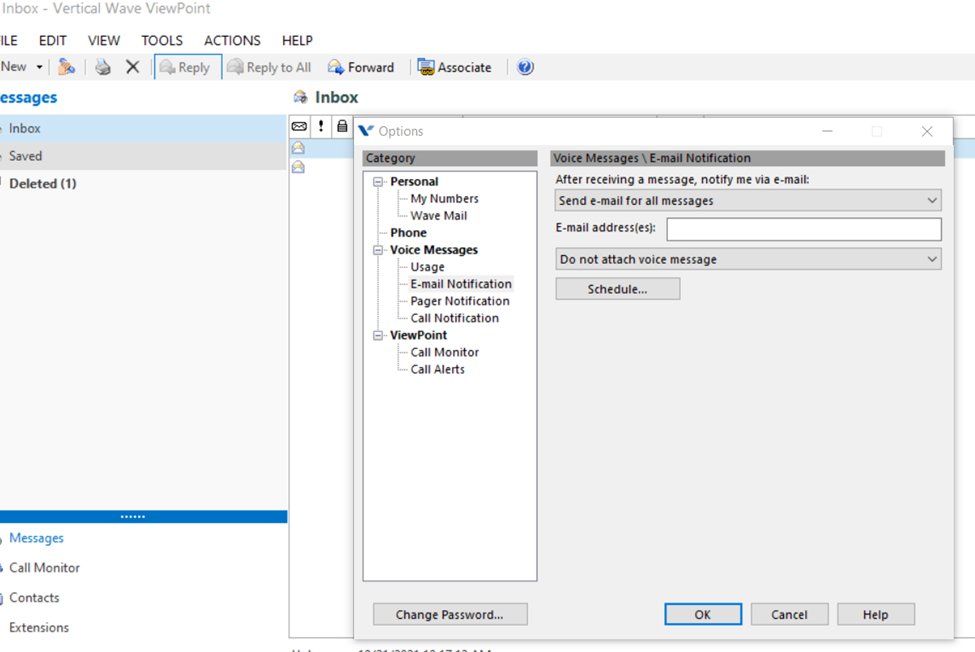Click the Schedule... button
Viewport: 975px width, 652px height.
pos(617,289)
